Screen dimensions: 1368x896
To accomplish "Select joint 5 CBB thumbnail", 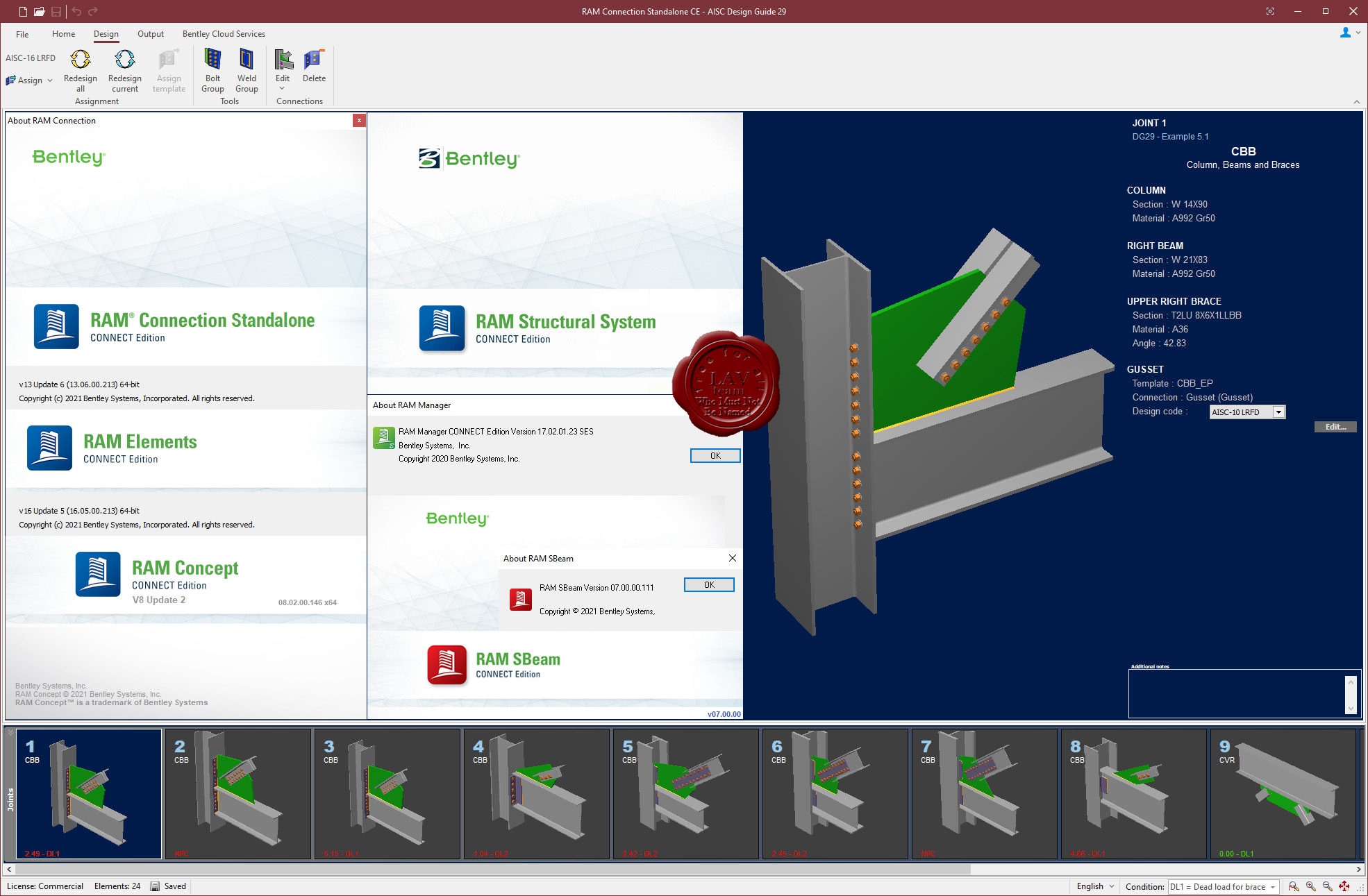I will coord(686,794).
